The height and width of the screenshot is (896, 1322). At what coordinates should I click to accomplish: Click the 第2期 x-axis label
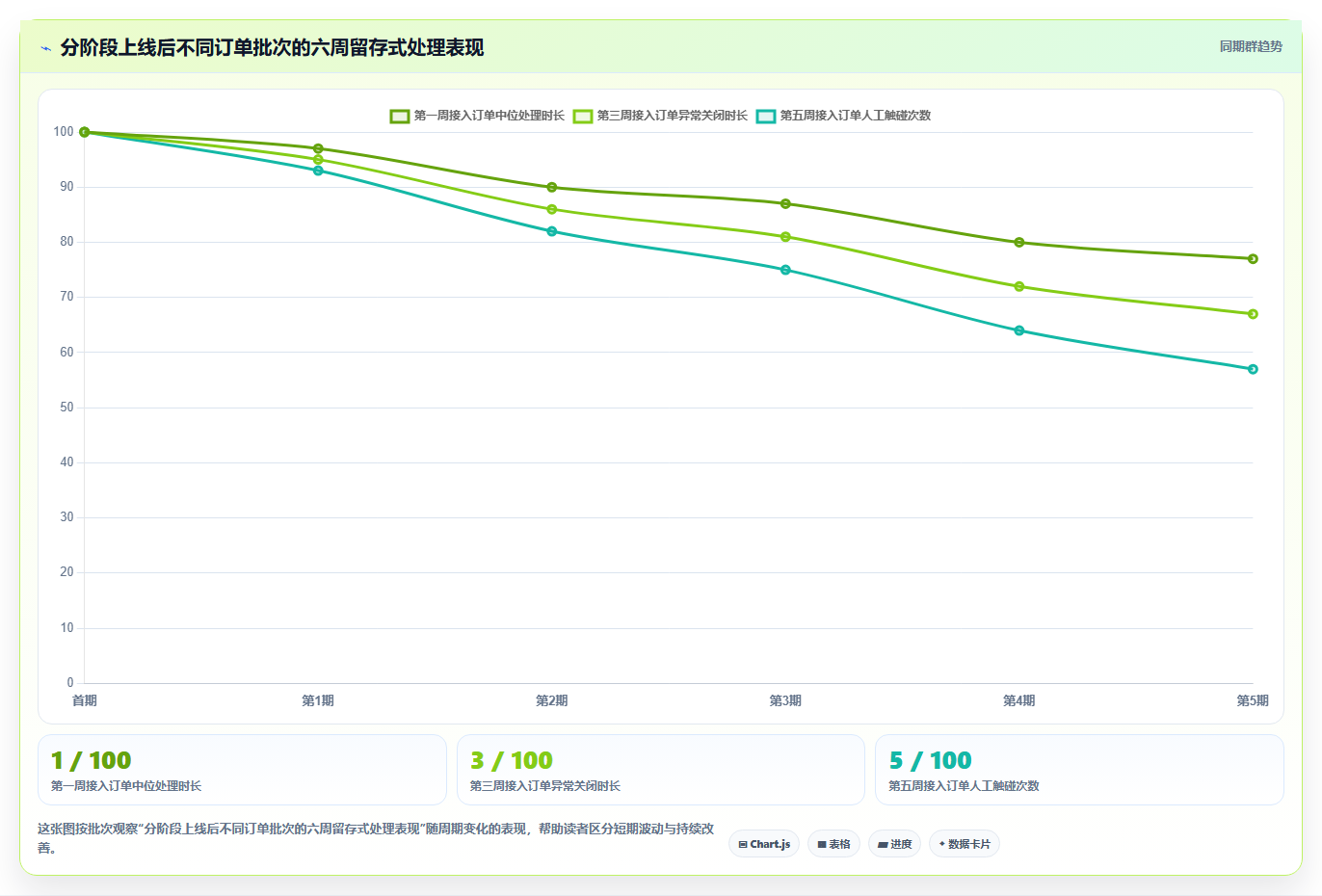[552, 700]
